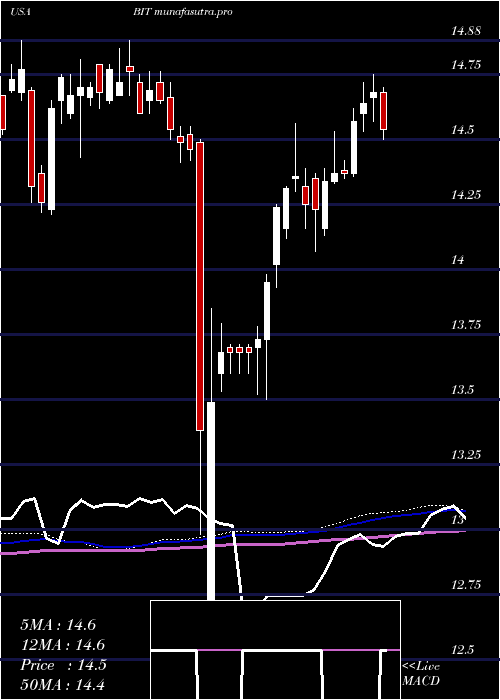Viewport: 500px width, 700px height.
Task: Click the last red candlestick on the right
Action: pos(383,111)
